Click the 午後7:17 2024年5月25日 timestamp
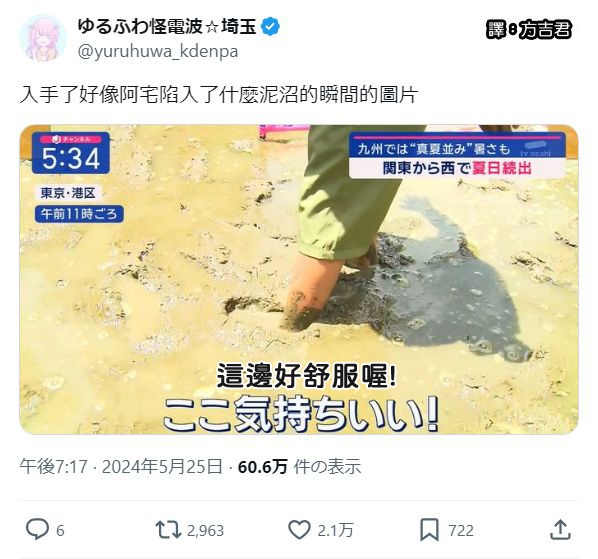 [x=121, y=466]
